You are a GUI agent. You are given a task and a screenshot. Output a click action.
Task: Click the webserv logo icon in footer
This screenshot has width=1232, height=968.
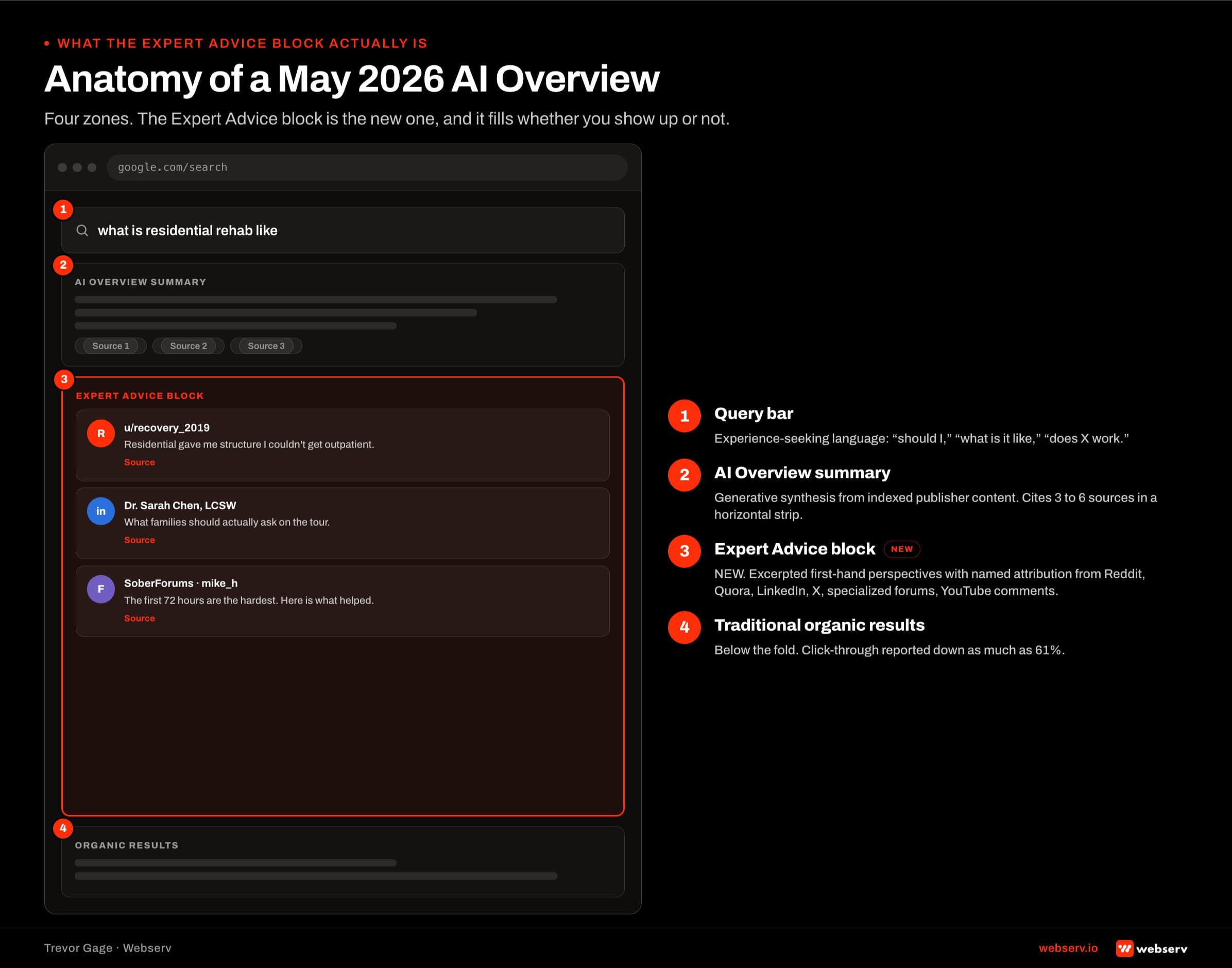(x=1124, y=948)
